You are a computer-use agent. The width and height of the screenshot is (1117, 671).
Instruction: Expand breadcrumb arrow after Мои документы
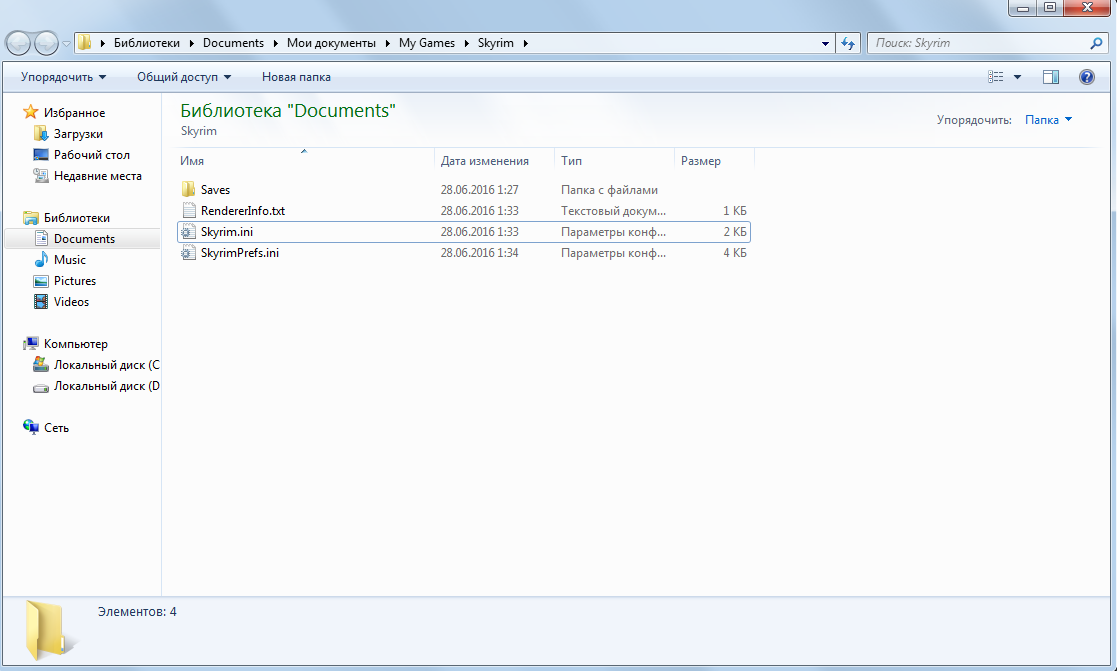(388, 43)
